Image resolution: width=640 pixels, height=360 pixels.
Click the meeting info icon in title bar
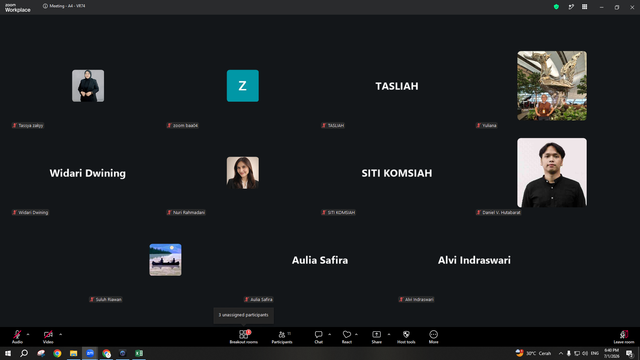45,6
